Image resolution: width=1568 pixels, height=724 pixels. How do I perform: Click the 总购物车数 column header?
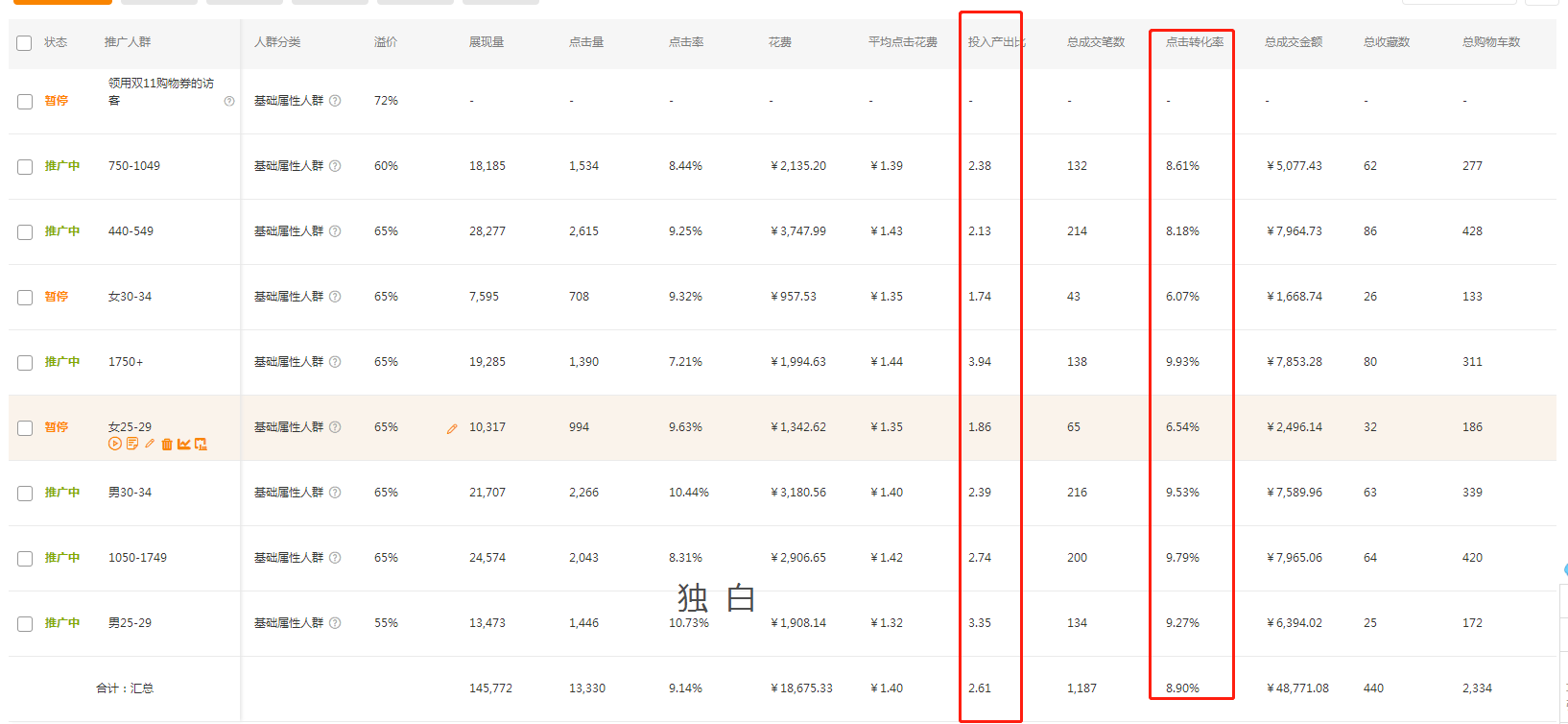(1491, 42)
